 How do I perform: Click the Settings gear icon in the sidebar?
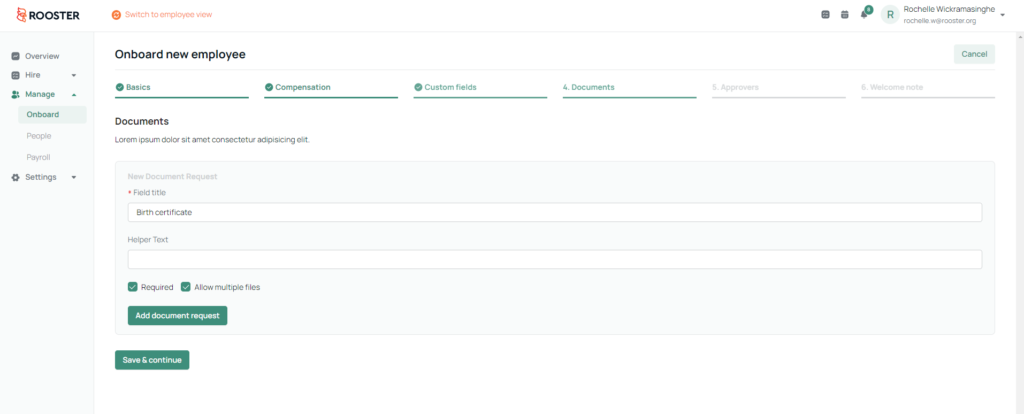pyautogui.click(x=16, y=177)
